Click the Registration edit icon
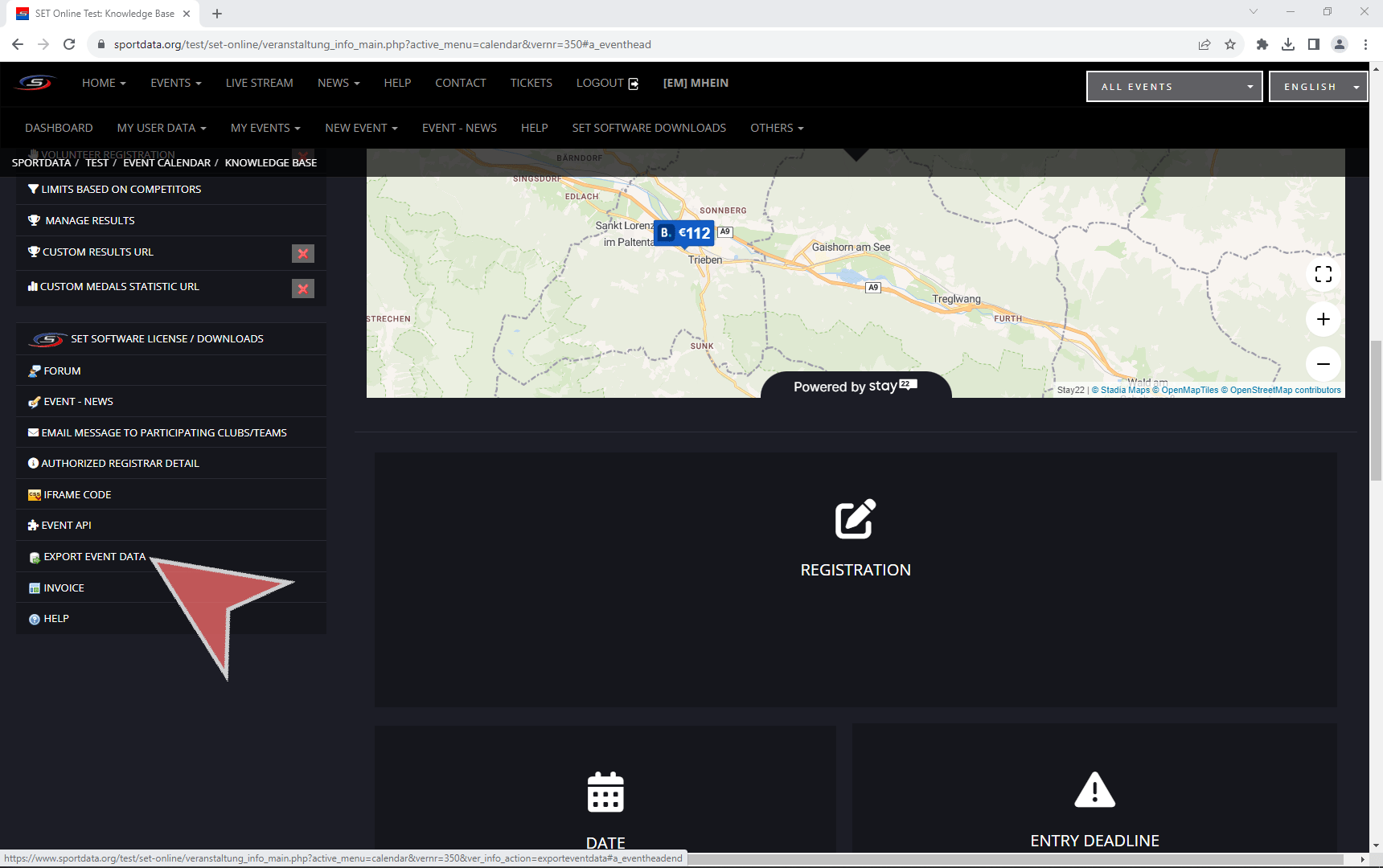 pyautogui.click(x=855, y=519)
